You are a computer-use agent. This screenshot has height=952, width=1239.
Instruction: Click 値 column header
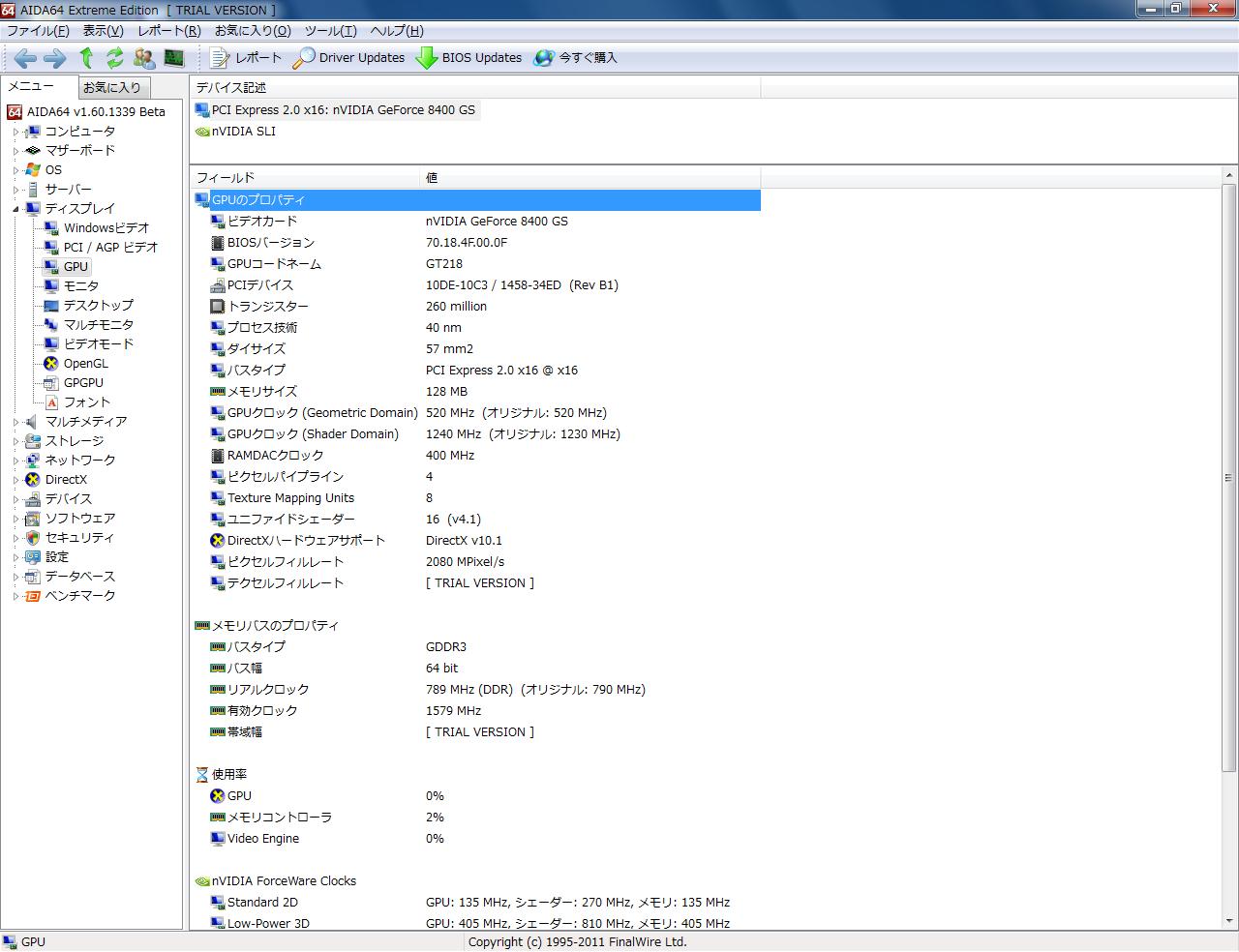590,178
